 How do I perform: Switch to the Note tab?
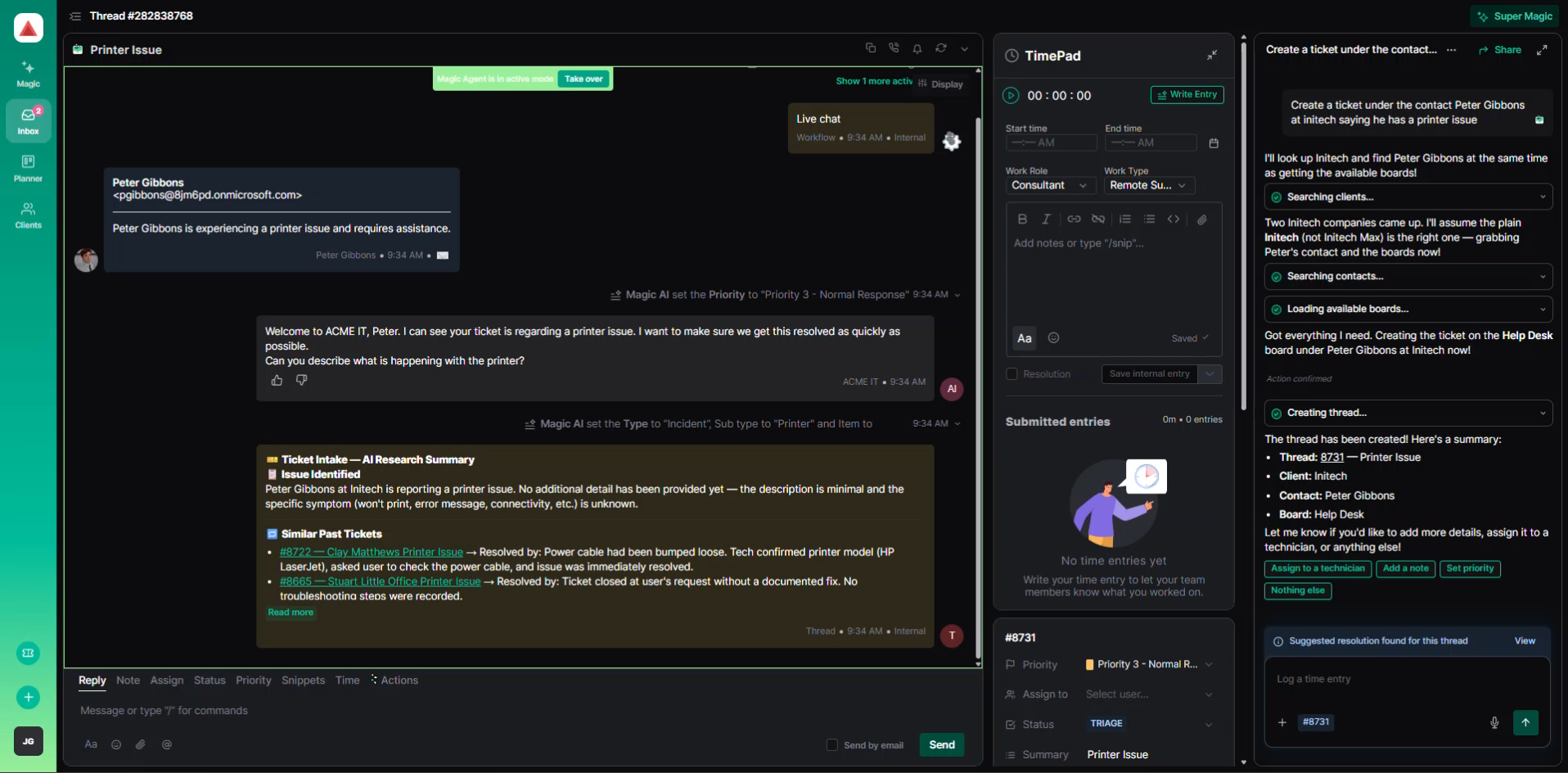(128, 680)
